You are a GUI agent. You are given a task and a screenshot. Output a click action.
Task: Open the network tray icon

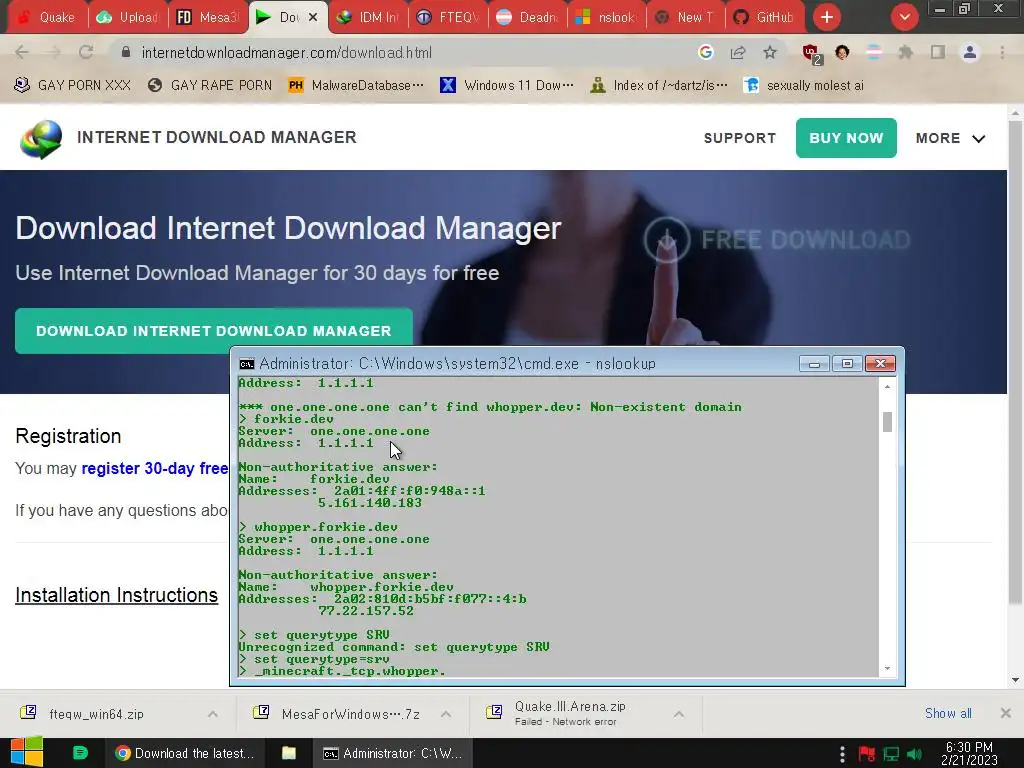coord(891,754)
